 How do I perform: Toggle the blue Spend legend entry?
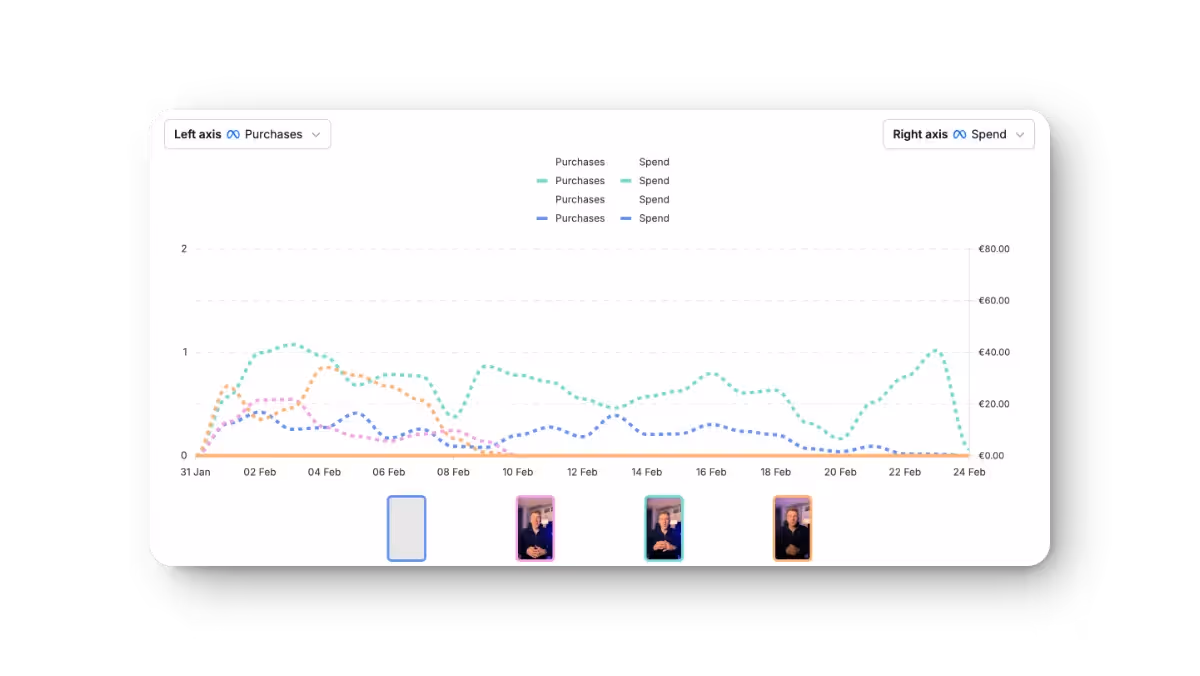tap(645, 218)
